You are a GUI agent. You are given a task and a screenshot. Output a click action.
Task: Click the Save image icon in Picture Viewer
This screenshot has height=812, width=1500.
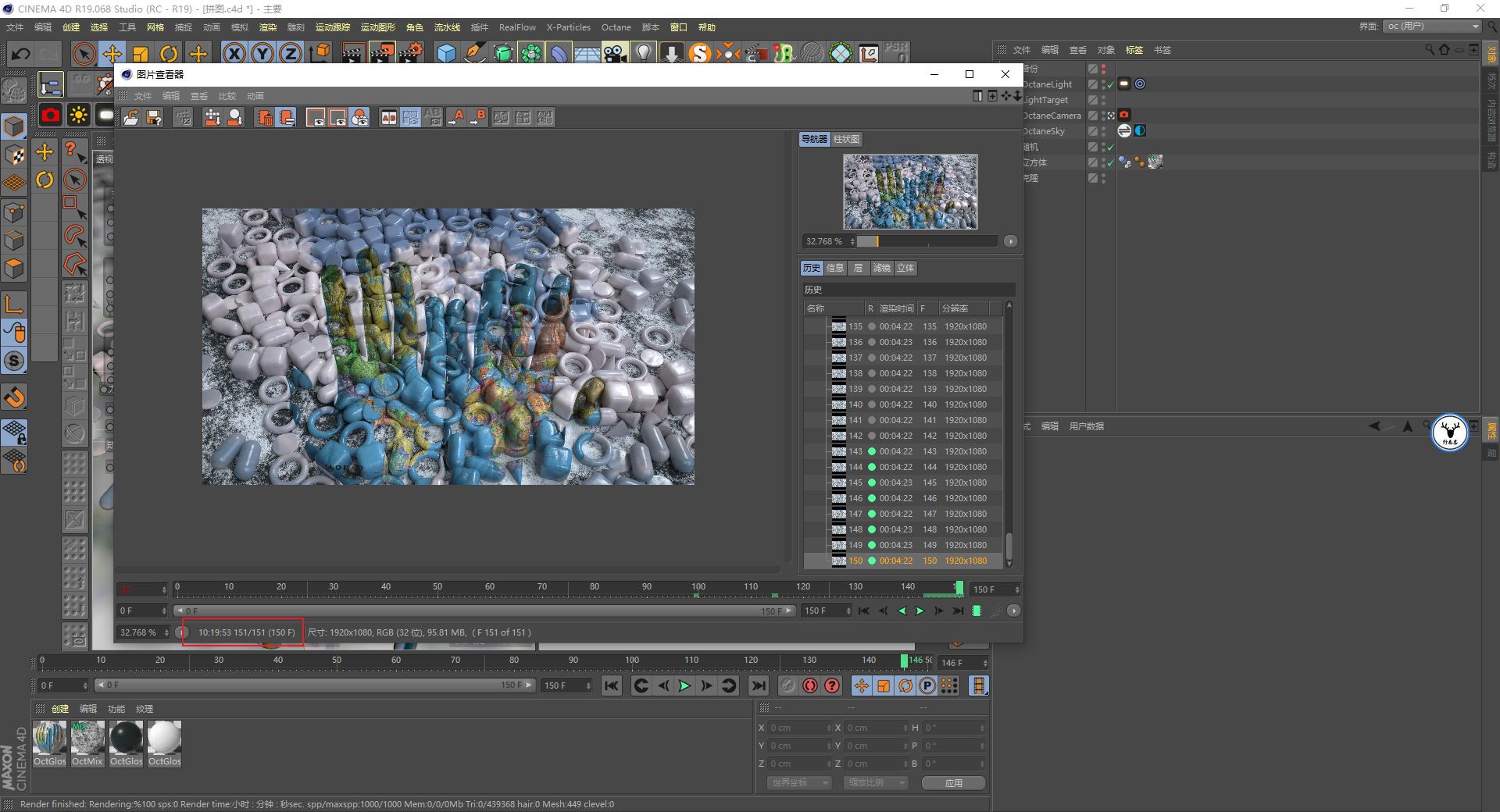[152, 117]
